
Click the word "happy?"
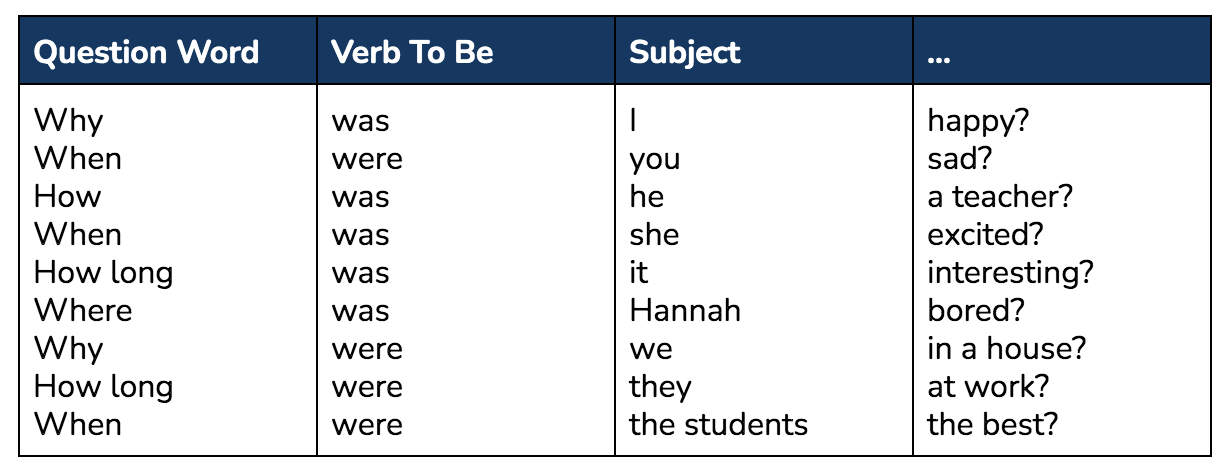pos(979,122)
